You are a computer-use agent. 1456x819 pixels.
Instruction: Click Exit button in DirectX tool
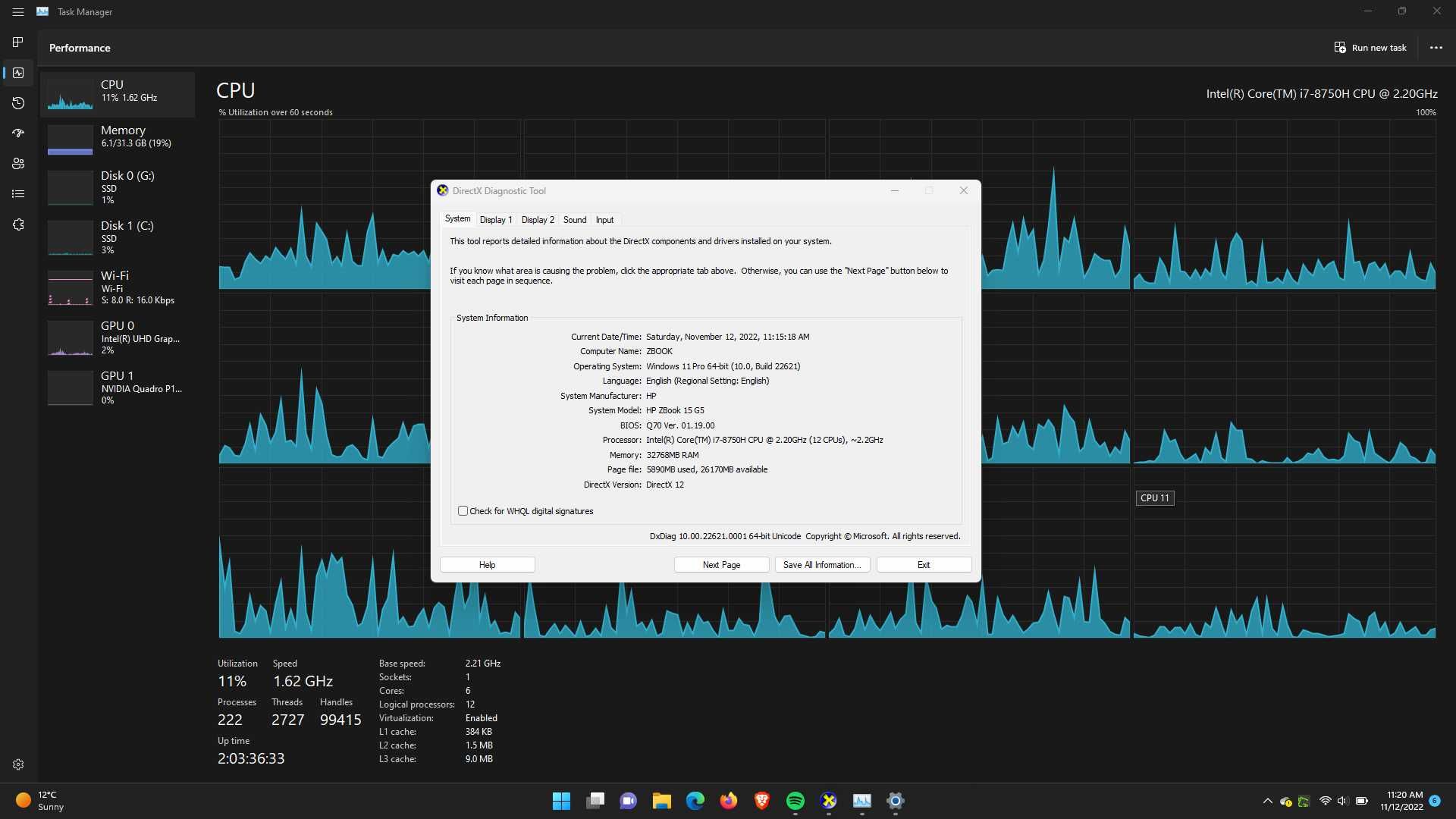coord(924,565)
